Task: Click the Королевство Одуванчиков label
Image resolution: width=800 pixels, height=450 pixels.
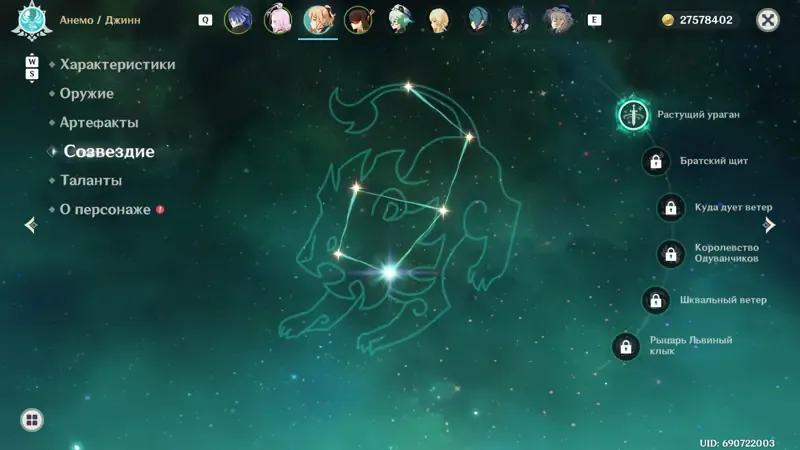Action: (x=727, y=253)
